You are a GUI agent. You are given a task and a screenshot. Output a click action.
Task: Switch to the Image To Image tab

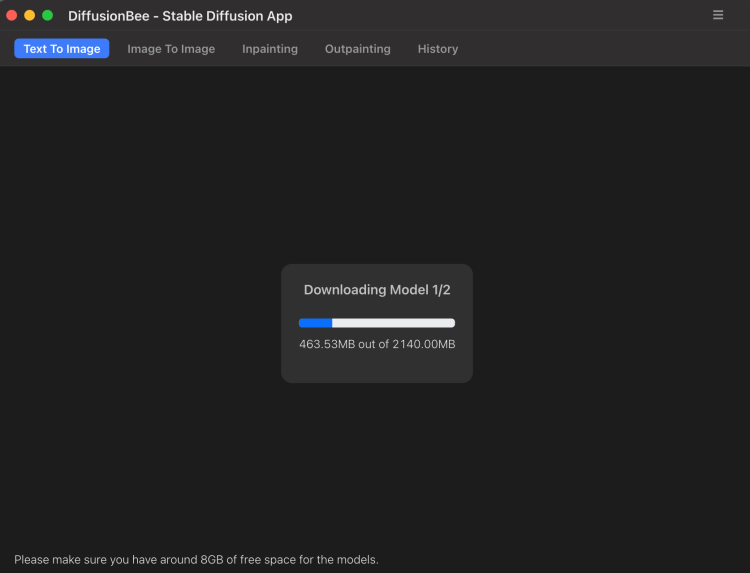171,49
